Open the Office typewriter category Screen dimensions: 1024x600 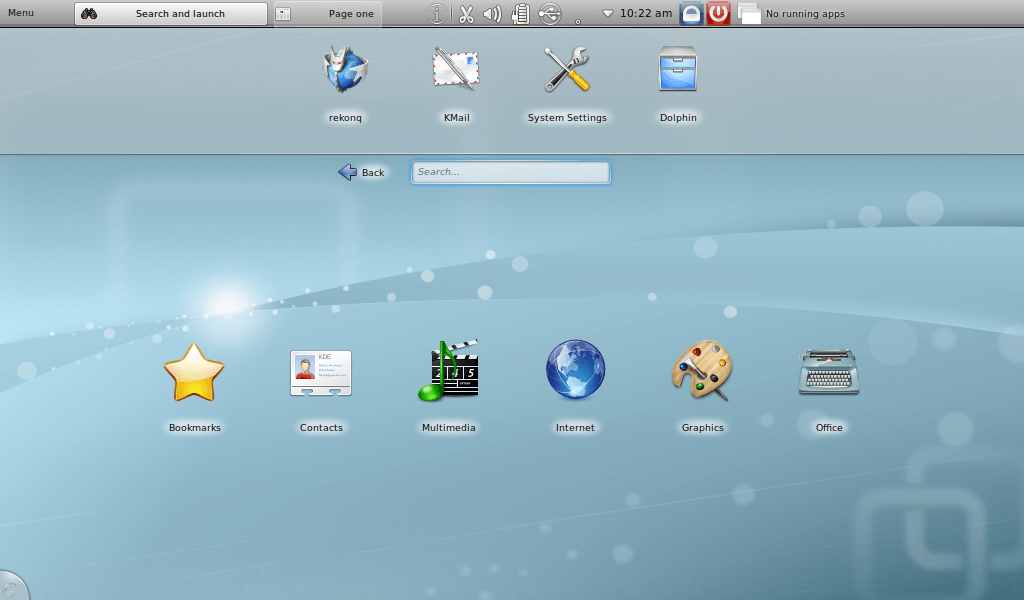coord(829,372)
